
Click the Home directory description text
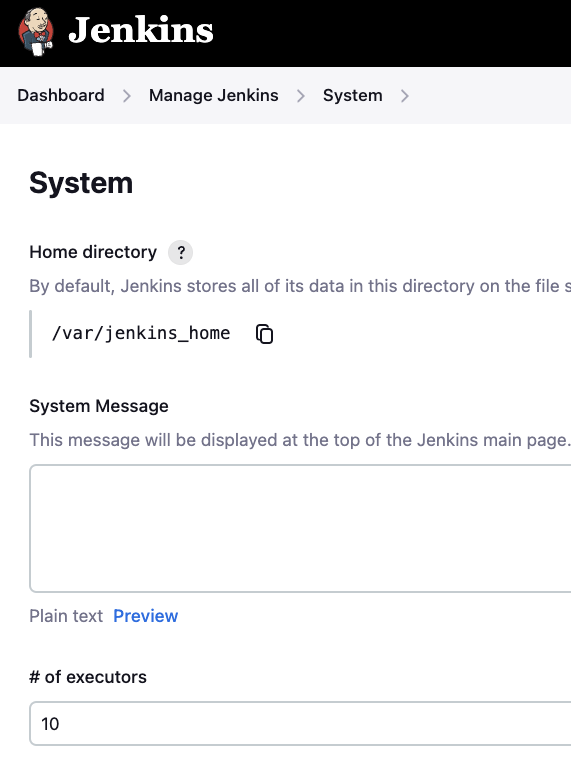coord(300,286)
